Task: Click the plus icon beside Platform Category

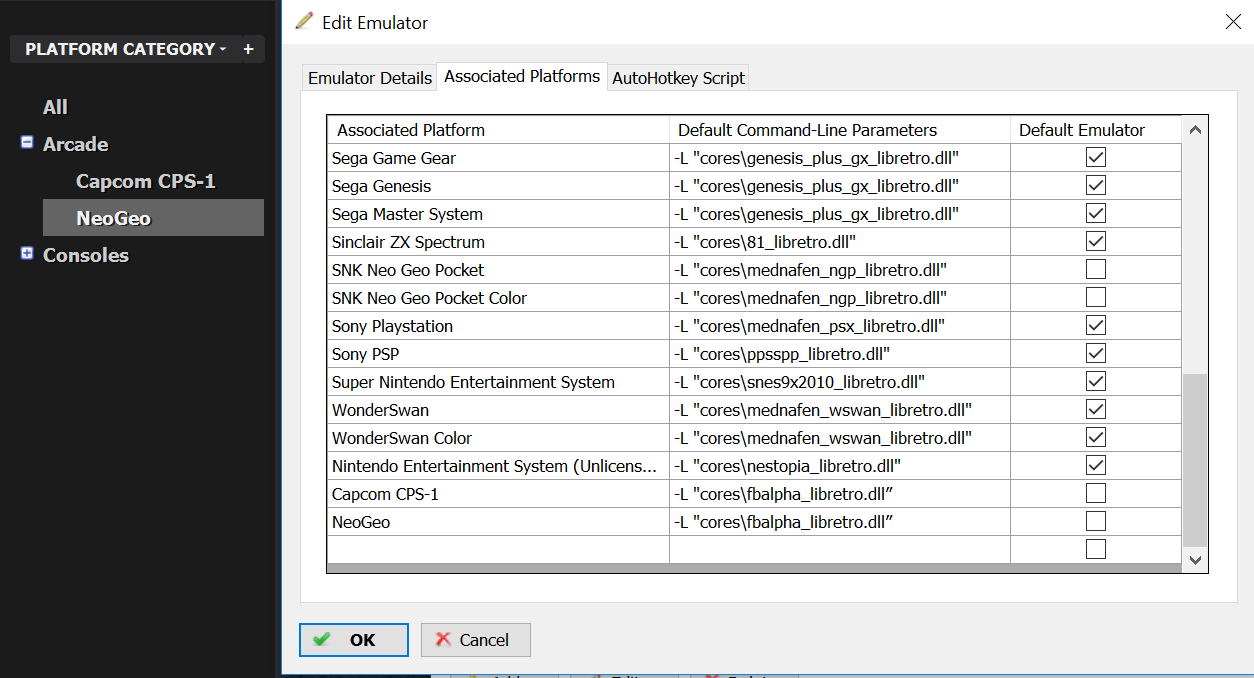Action: 248,49
